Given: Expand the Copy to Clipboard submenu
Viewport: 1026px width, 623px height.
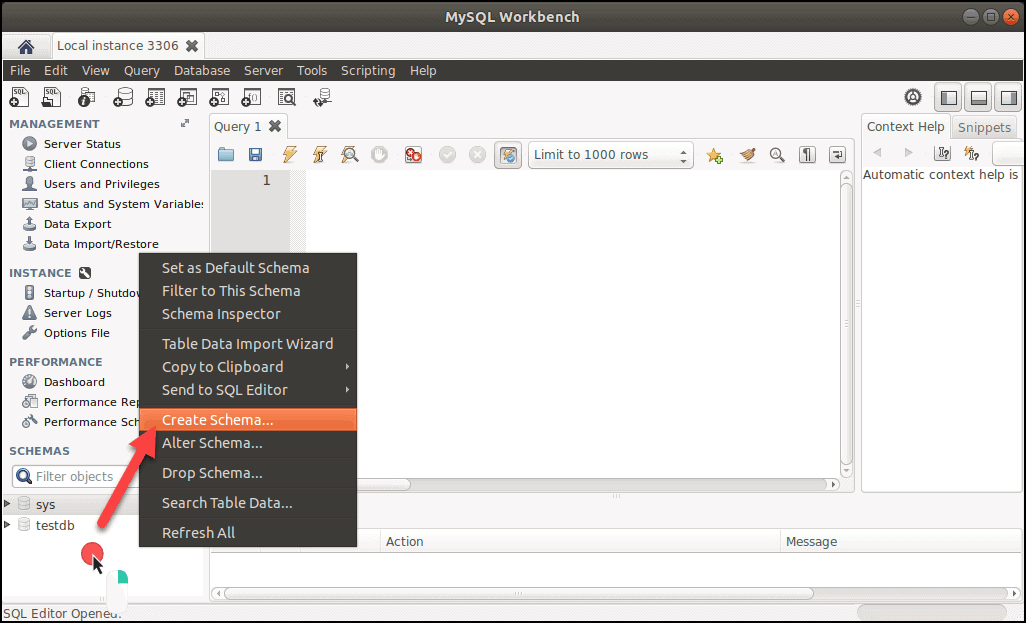Looking at the screenshot, I should click(222, 367).
